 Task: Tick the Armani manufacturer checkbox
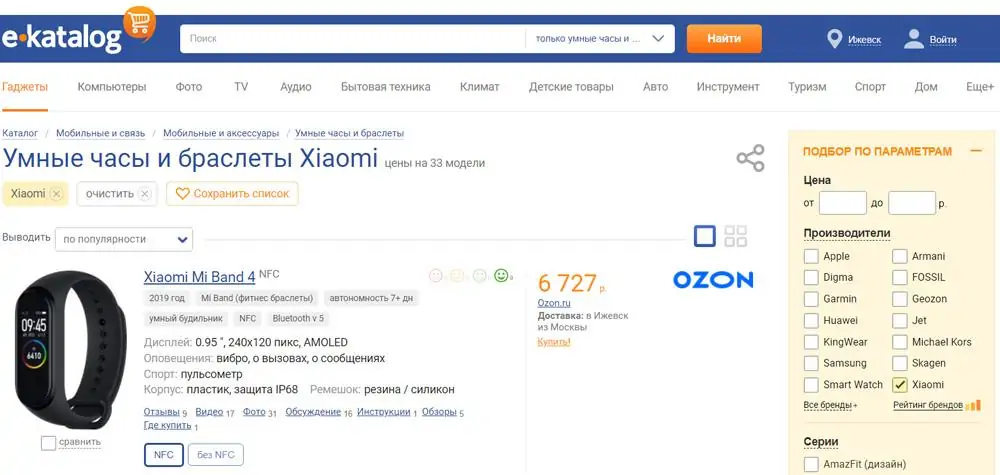(899, 256)
